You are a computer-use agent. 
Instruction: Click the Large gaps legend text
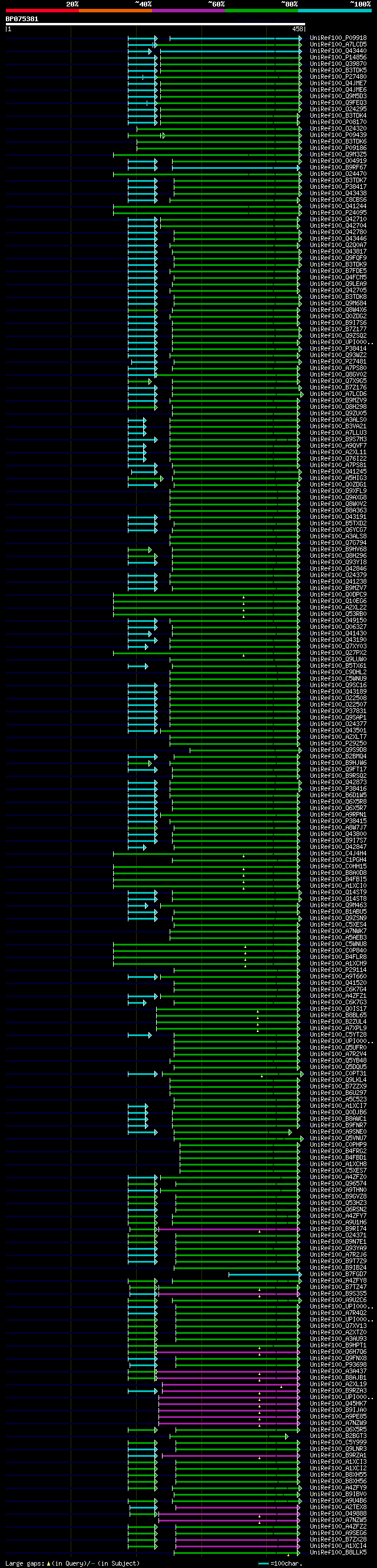click(x=72, y=1564)
